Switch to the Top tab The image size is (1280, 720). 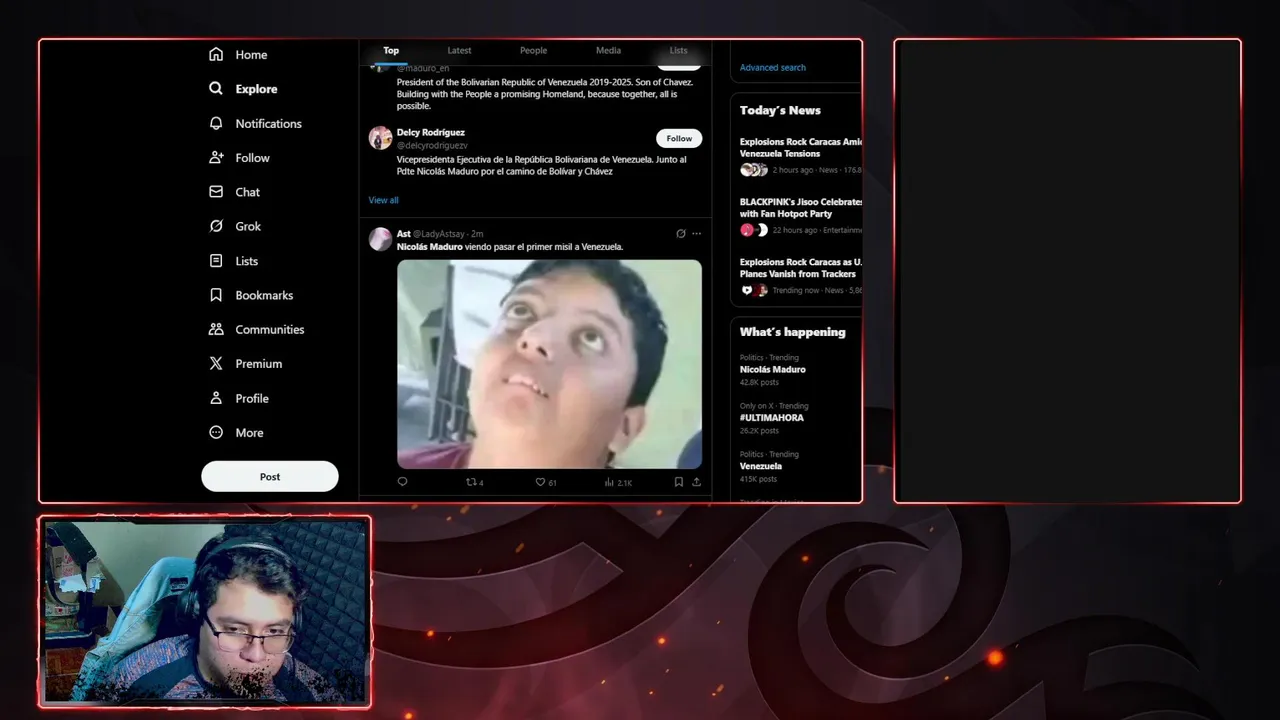coord(391,51)
